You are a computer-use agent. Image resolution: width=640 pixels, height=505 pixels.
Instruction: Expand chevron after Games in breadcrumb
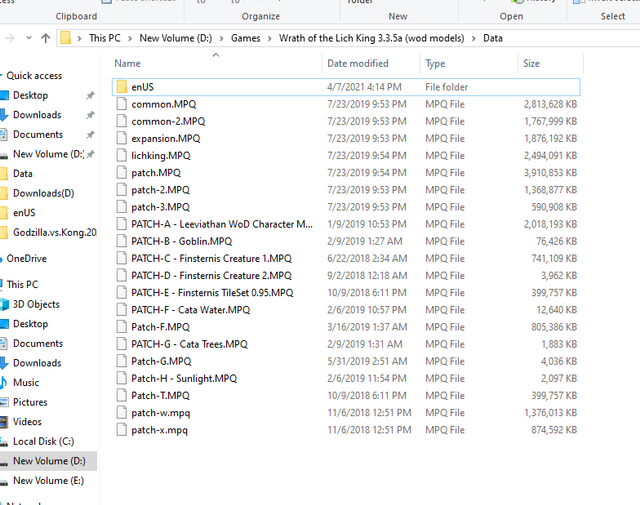tap(269, 38)
